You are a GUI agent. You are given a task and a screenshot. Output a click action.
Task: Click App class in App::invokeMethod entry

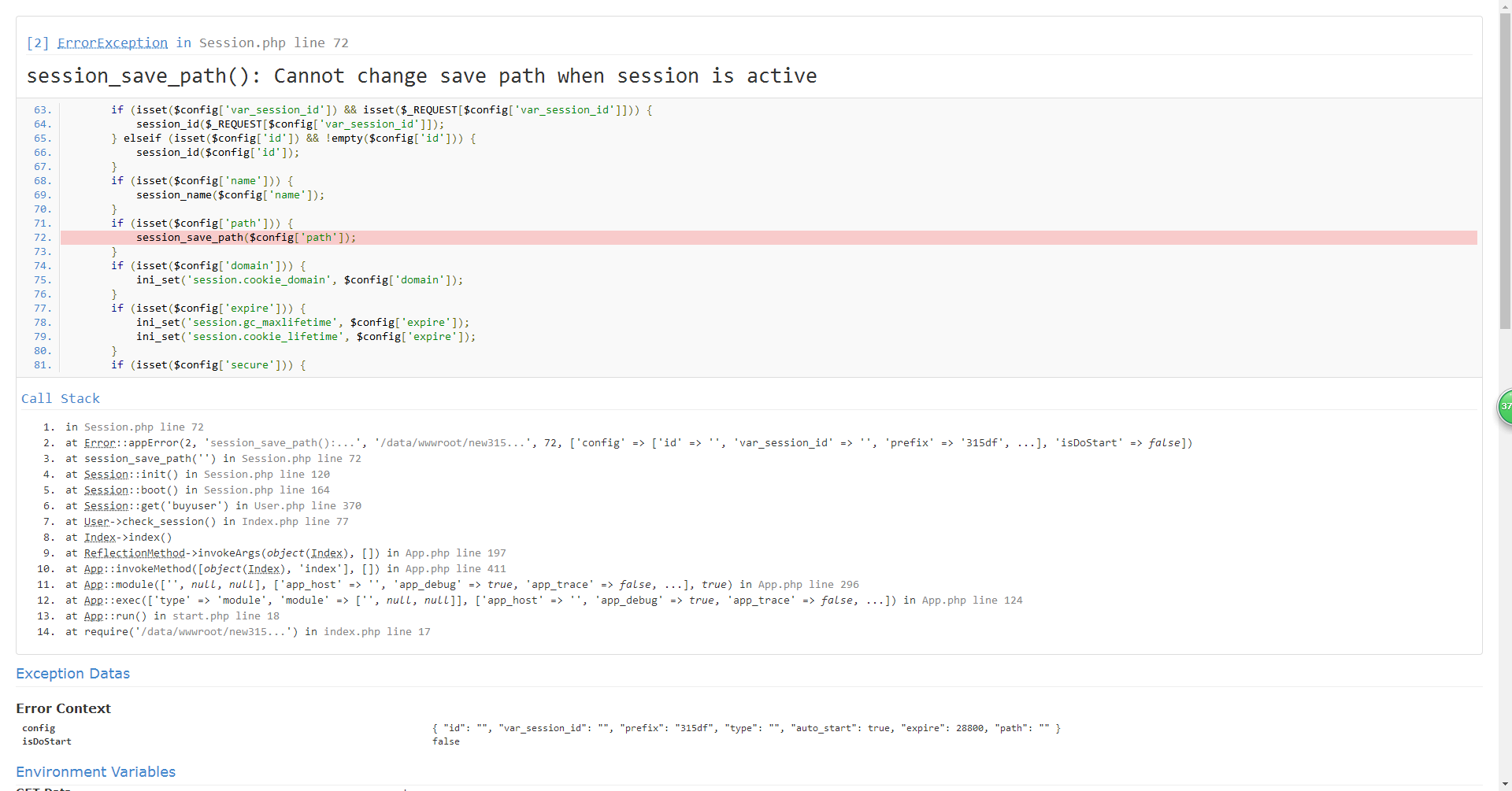click(x=93, y=569)
